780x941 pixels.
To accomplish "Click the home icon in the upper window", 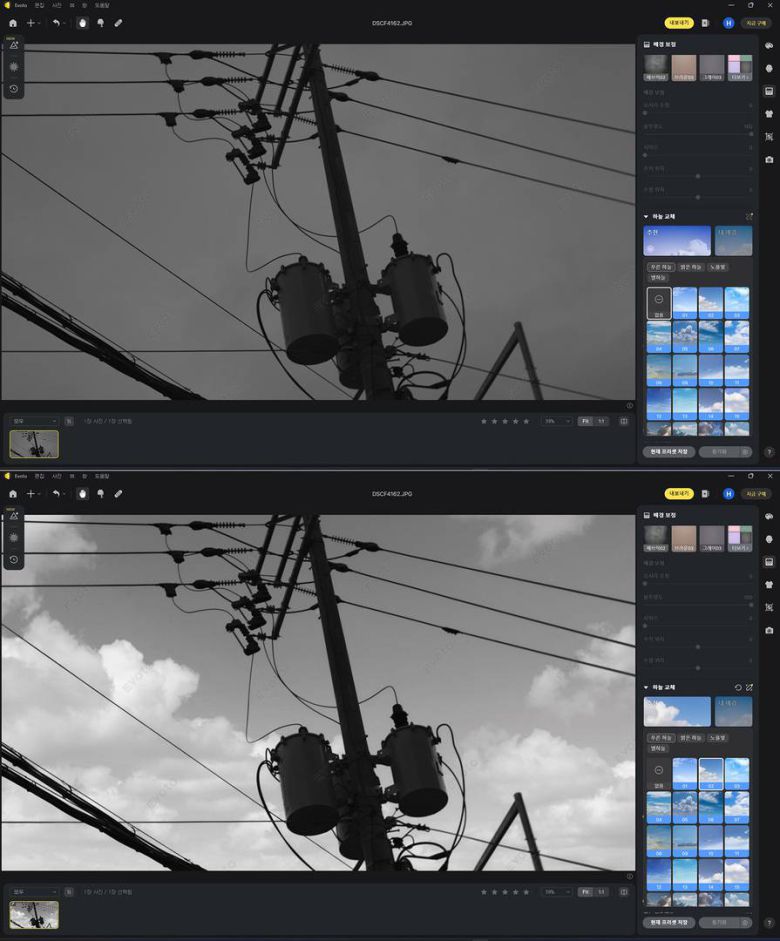I will click(x=12, y=22).
